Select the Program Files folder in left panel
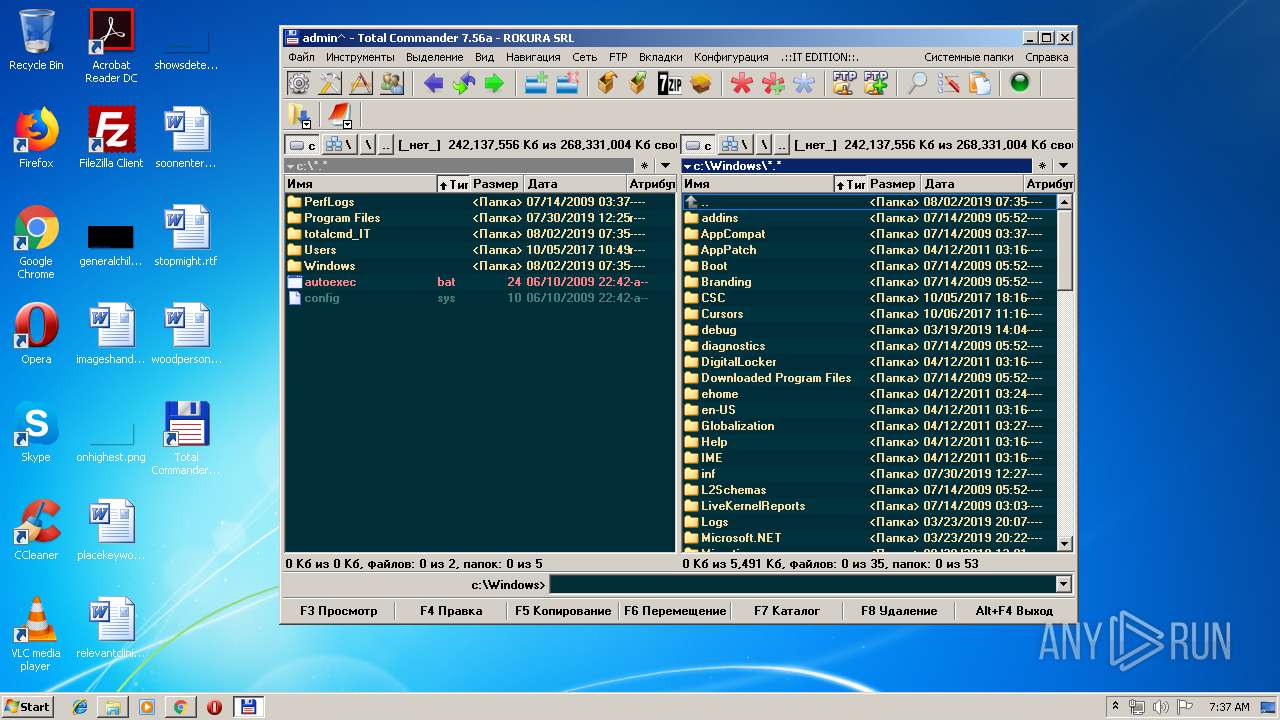Image resolution: width=1280 pixels, height=720 pixels. [x=342, y=218]
